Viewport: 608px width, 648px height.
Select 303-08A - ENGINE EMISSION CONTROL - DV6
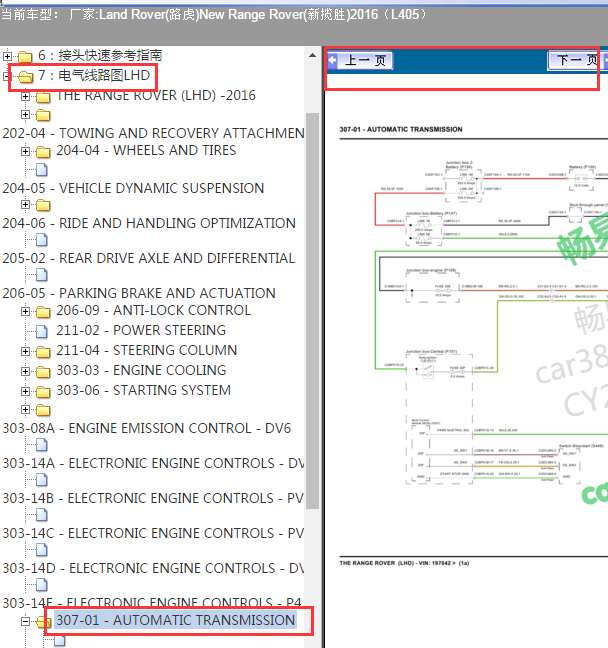pos(147,429)
